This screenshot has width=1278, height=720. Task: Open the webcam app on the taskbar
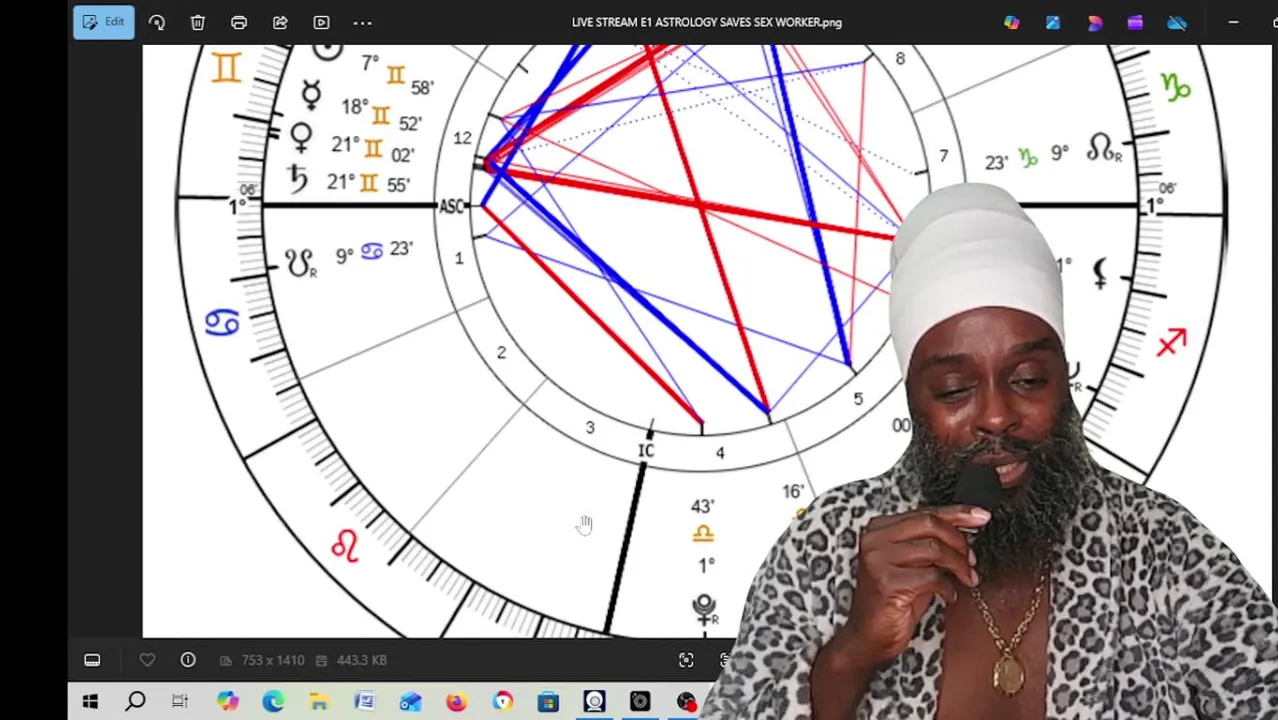click(594, 702)
